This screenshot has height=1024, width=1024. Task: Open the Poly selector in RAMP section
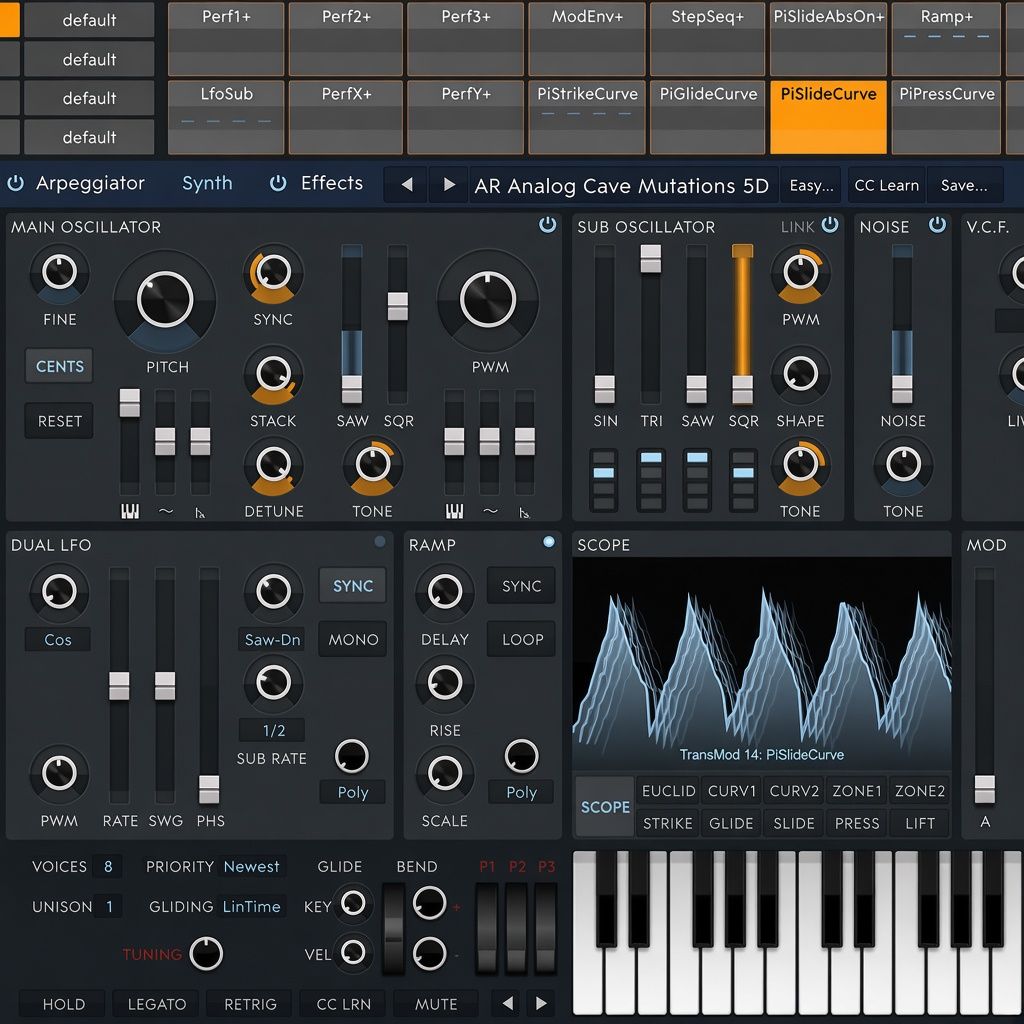521,792
